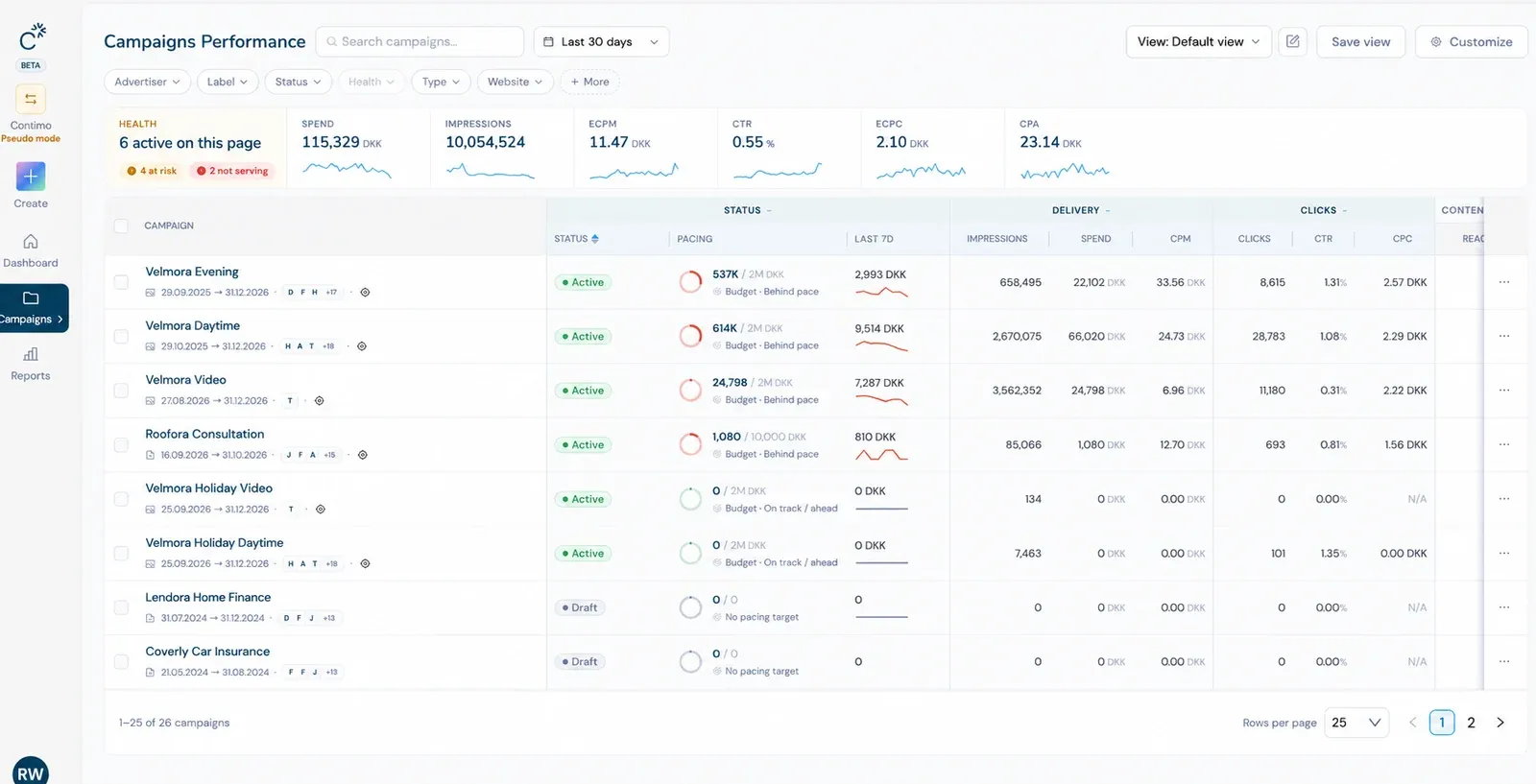The width and height of the screenshot is (1536, 784).
Task: Click the Save view button
Action: coord(1360,41)
